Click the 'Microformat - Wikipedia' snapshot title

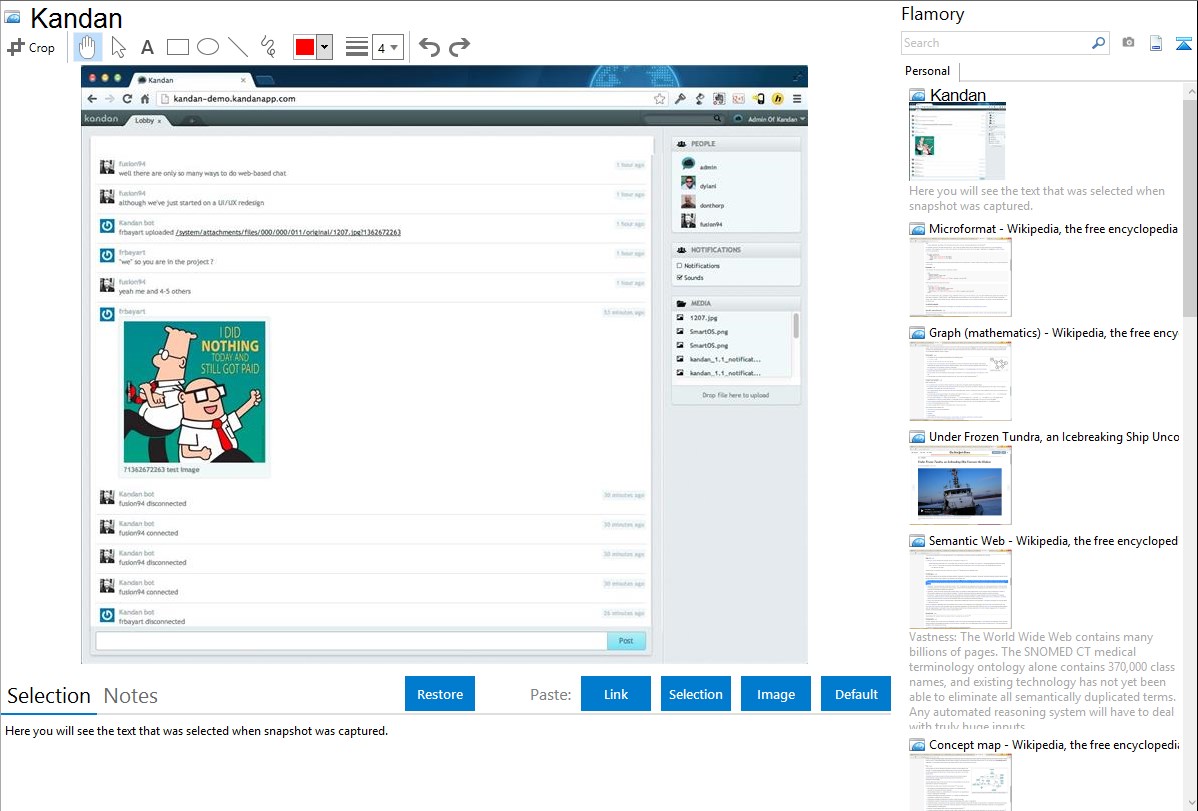coord(1053,229)
